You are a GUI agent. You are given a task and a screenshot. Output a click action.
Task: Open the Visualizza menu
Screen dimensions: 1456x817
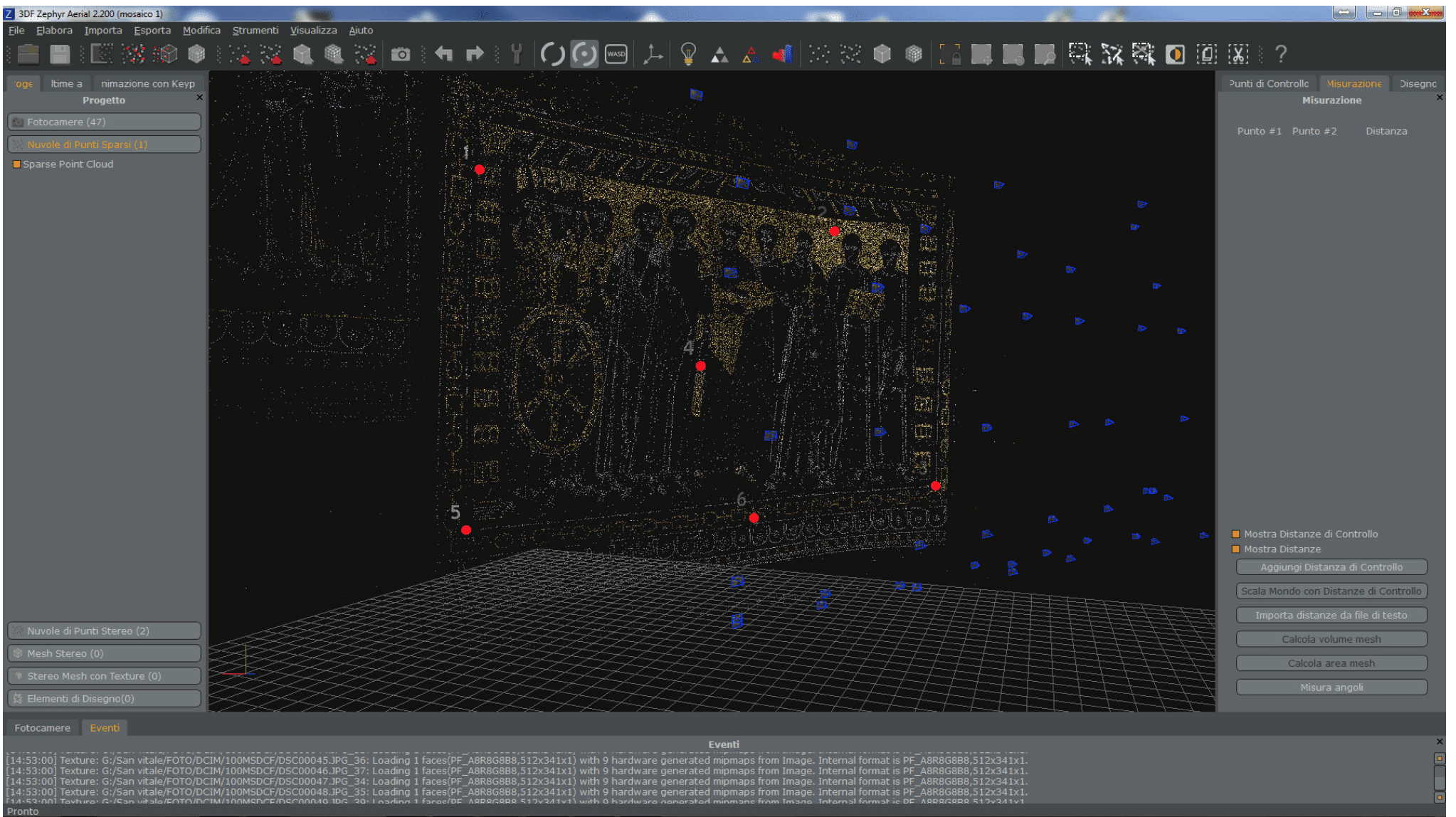click(313, 31)
